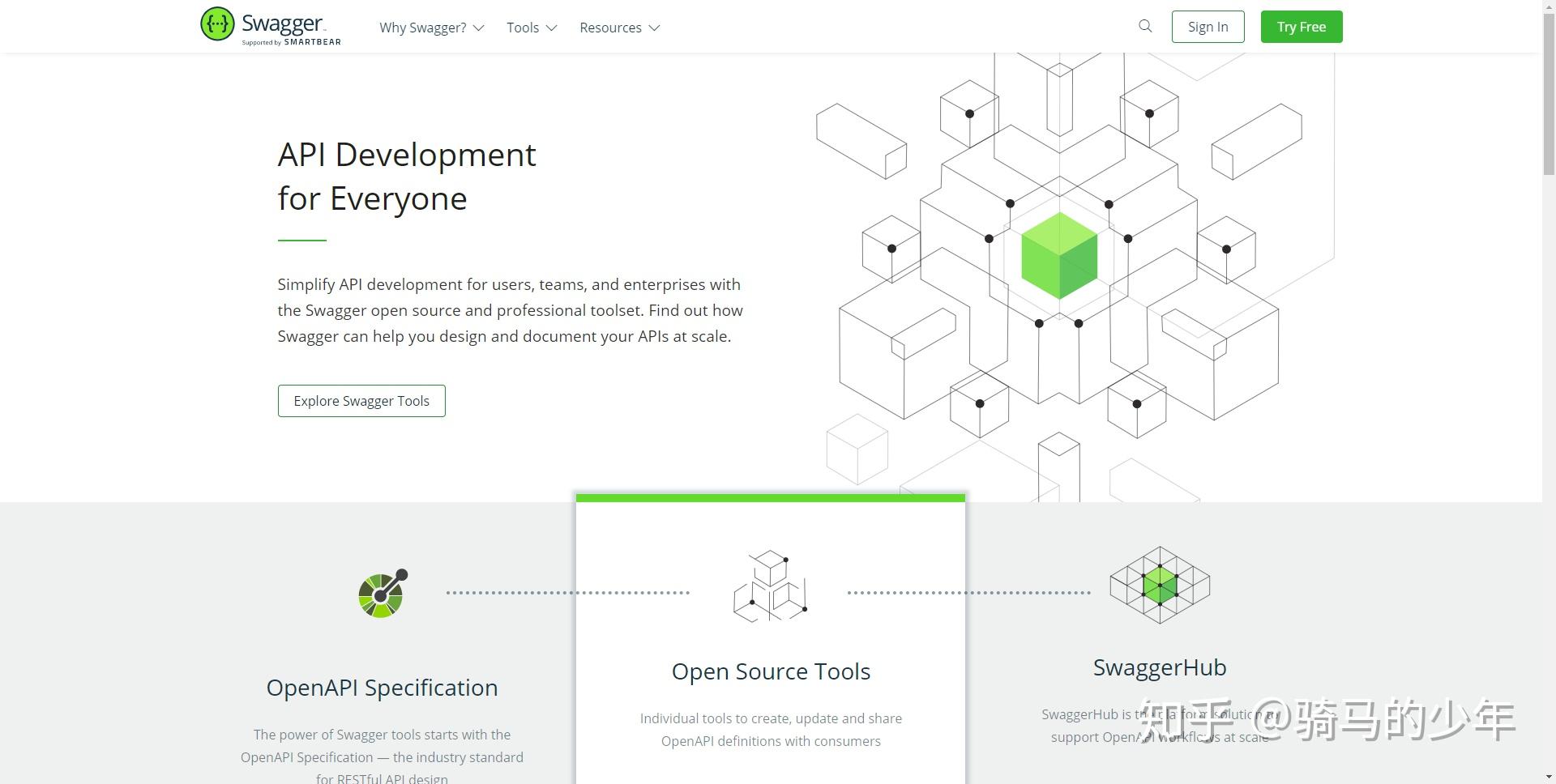This screenshot has height=784, width=1556.
Task: Expand the Resources menu
Action: pos(620,28)
